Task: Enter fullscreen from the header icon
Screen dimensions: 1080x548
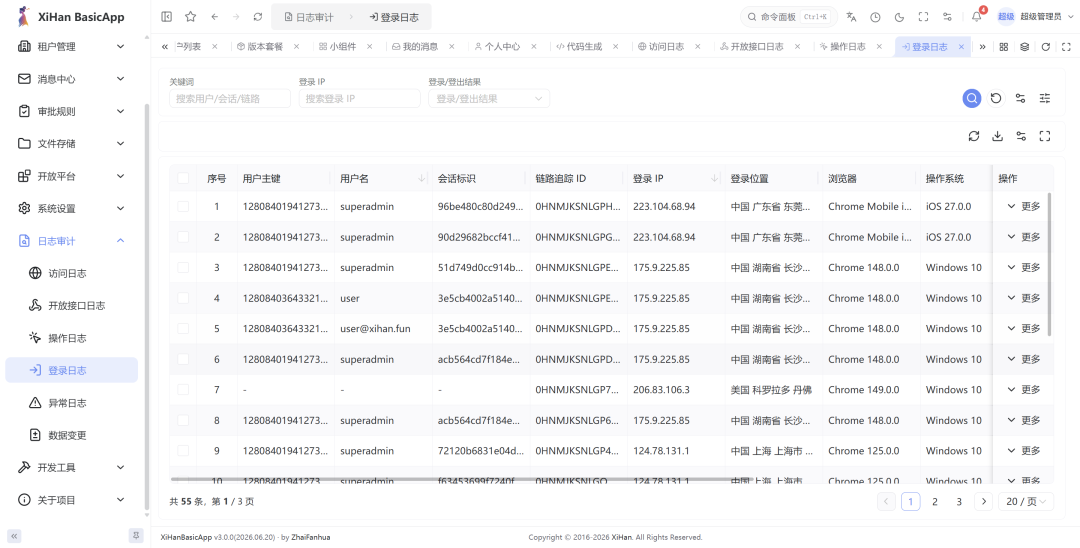Action: click(924, 17)
